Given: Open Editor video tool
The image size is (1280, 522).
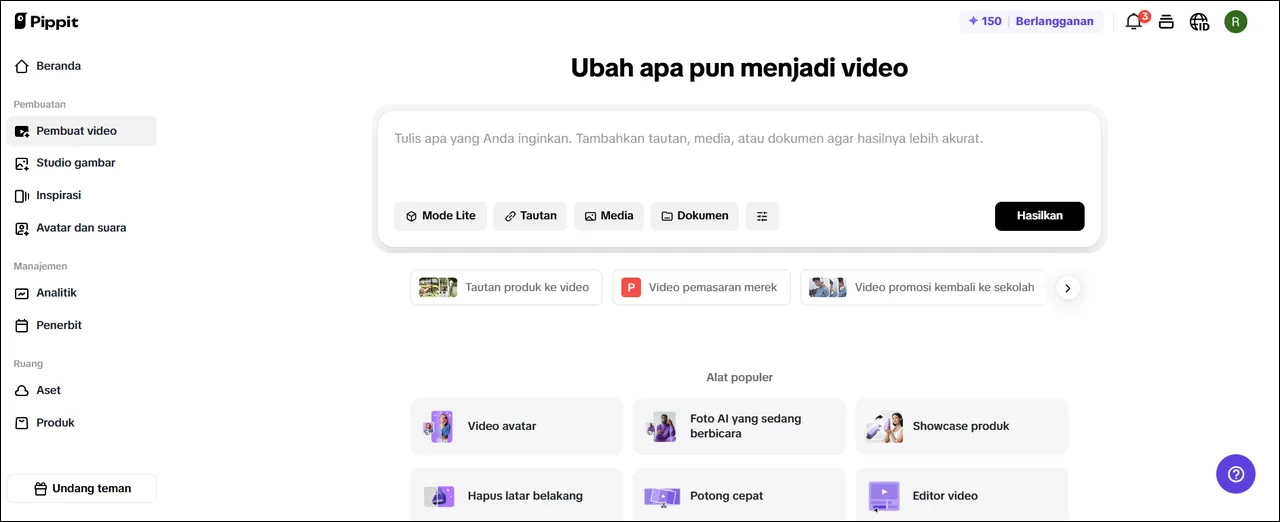Looking at the screenshot, I should [962, 495].
